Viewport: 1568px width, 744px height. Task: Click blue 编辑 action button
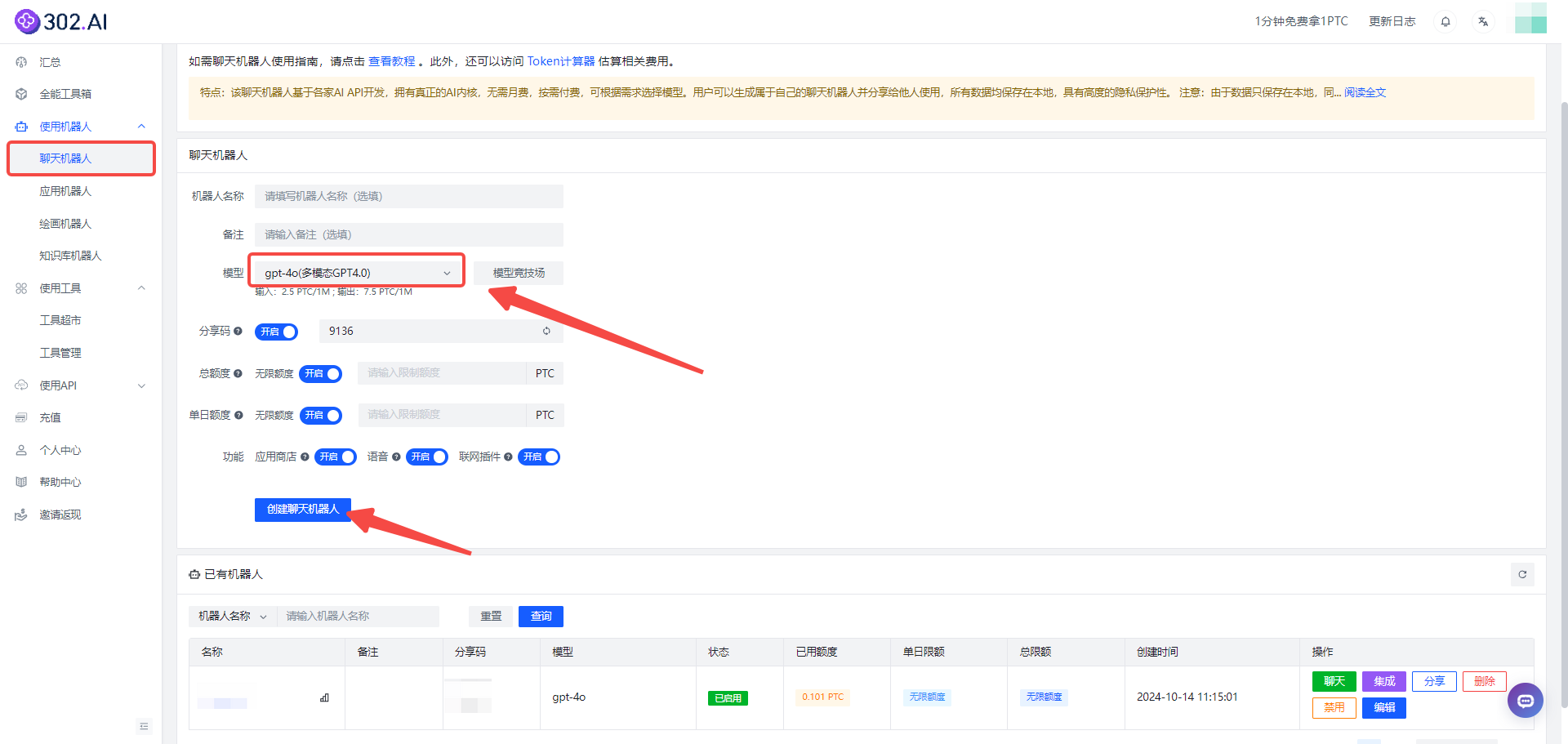tap(1384, 707)
